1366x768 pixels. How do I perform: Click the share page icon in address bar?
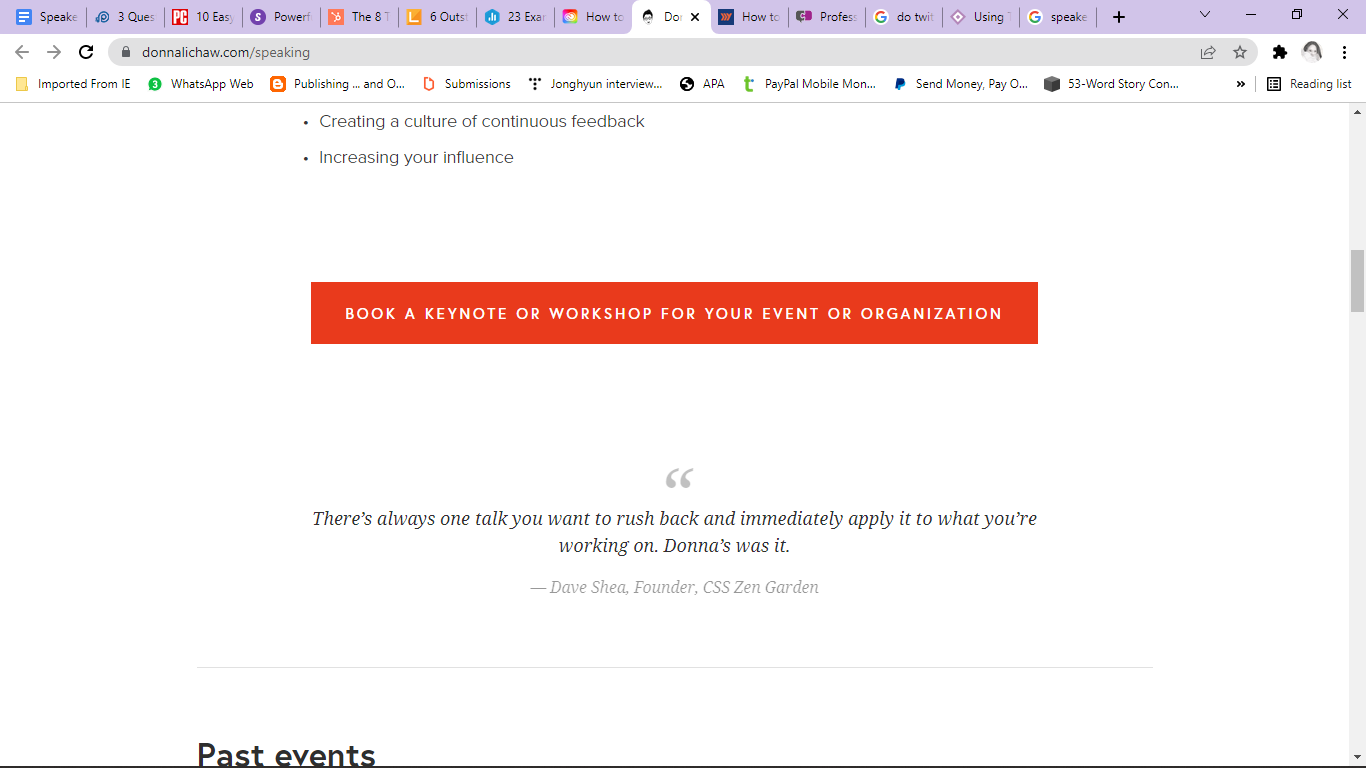[x=1208, y=52]
